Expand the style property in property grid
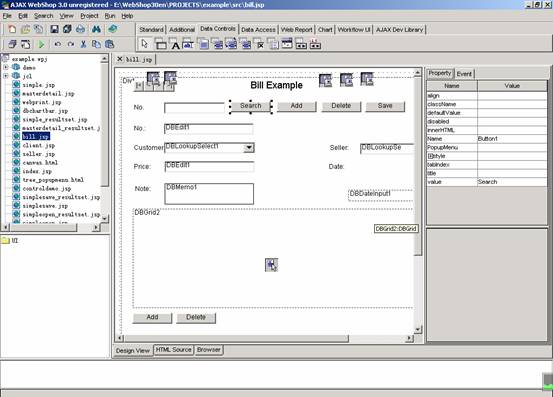 (x=430, y=156)
